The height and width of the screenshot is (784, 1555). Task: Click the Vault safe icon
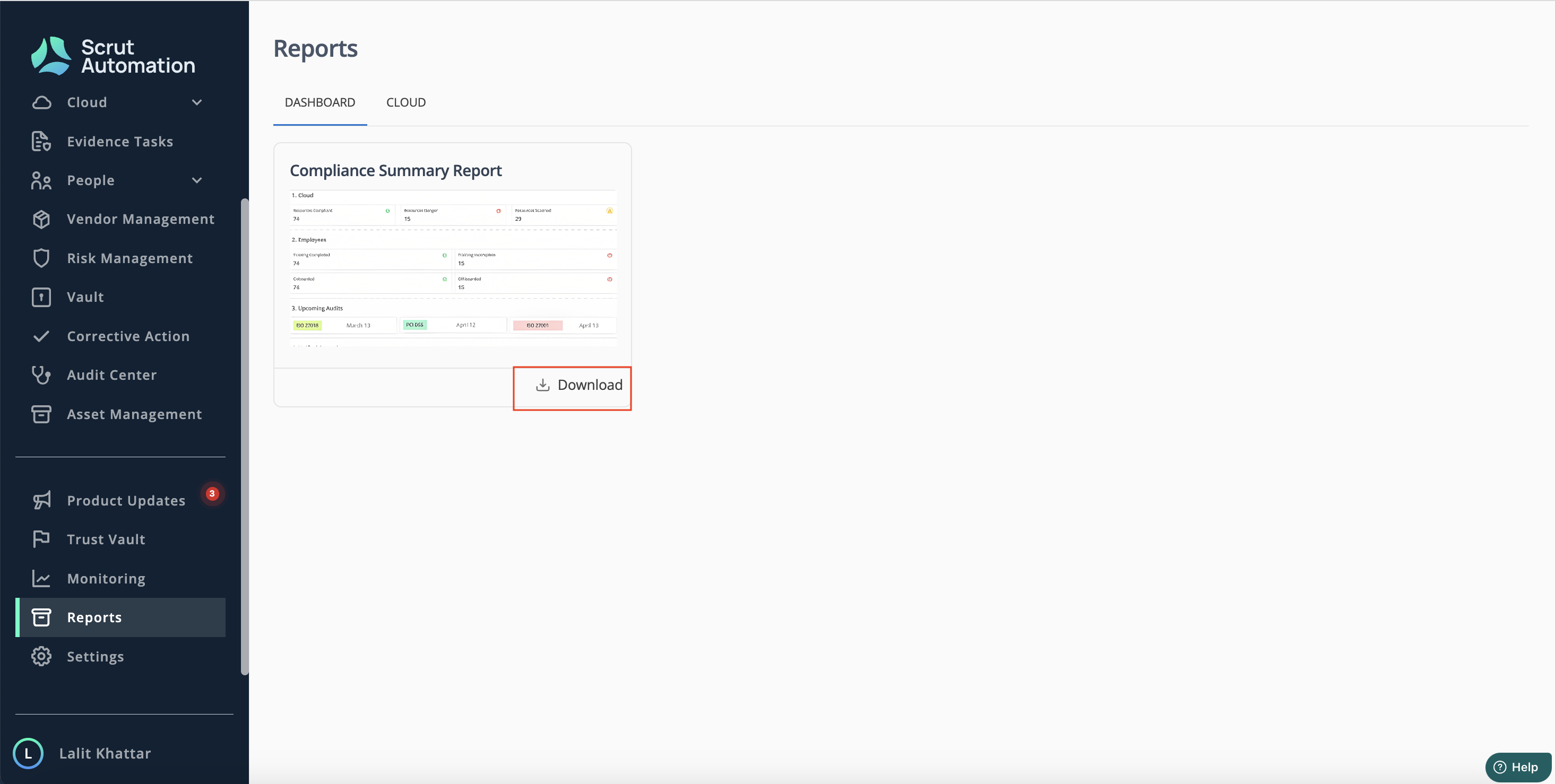click(41, 297)
